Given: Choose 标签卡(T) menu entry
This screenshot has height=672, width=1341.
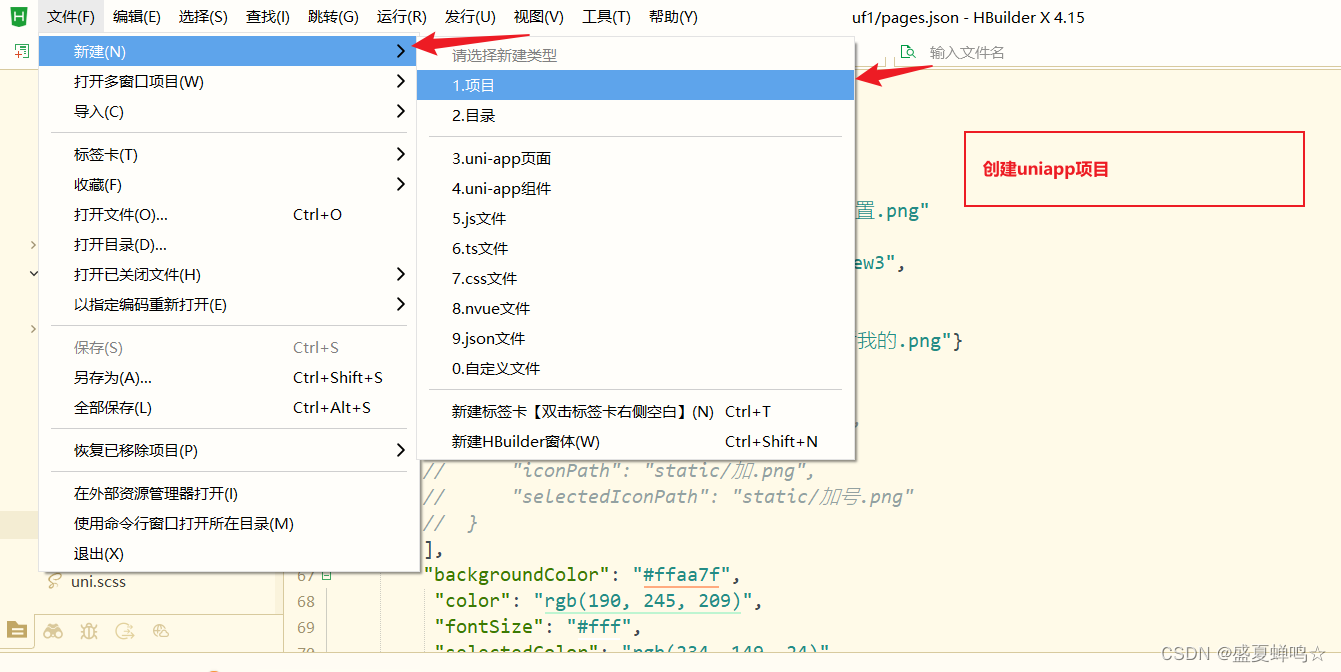Looking at the screenshot, I should [228, 154].
